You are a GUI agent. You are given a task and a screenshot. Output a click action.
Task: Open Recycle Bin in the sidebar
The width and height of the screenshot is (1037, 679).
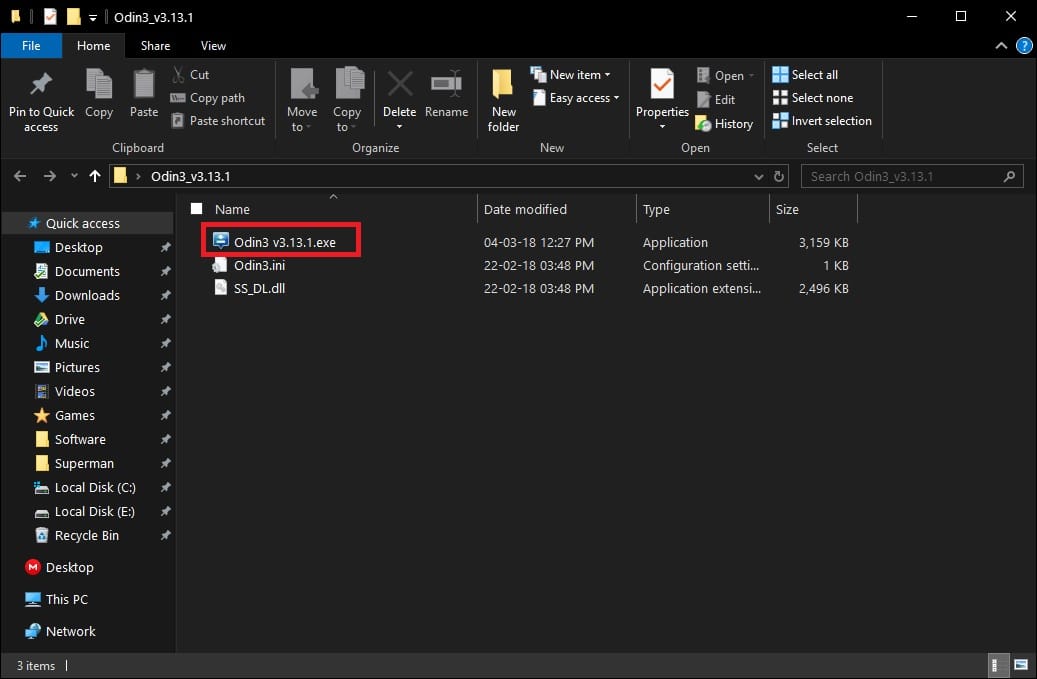87,536
